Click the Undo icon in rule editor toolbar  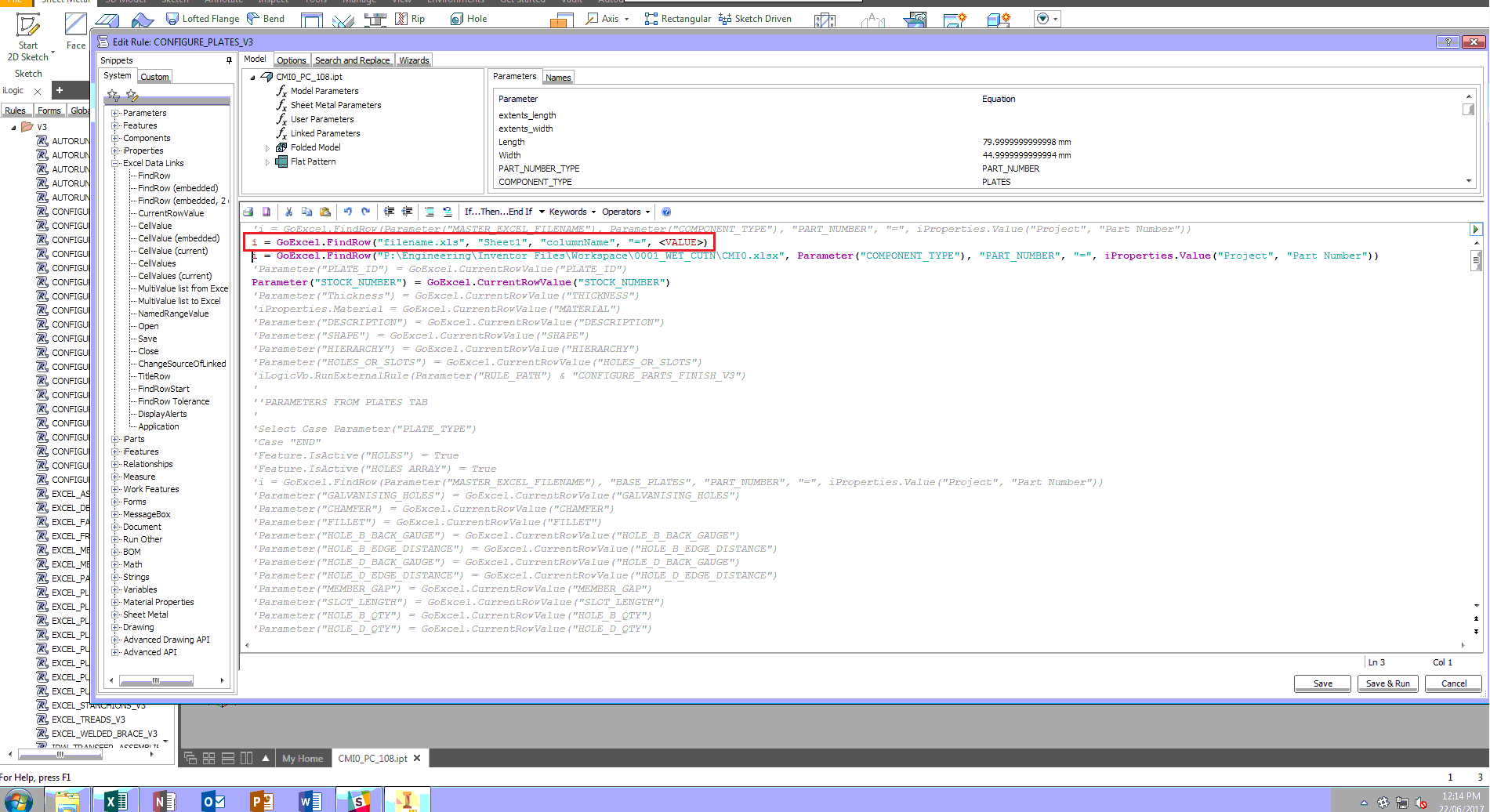[348, 212]
